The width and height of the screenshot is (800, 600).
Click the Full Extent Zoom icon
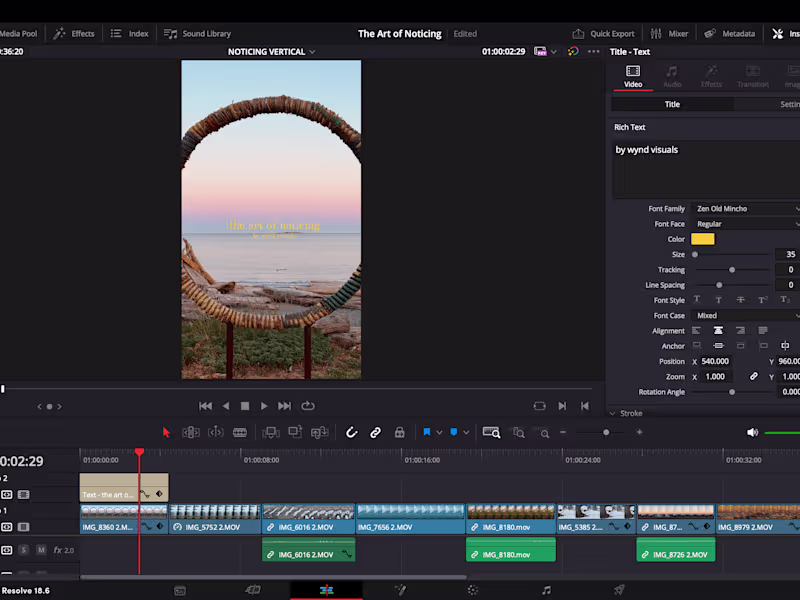coord(491,433)
